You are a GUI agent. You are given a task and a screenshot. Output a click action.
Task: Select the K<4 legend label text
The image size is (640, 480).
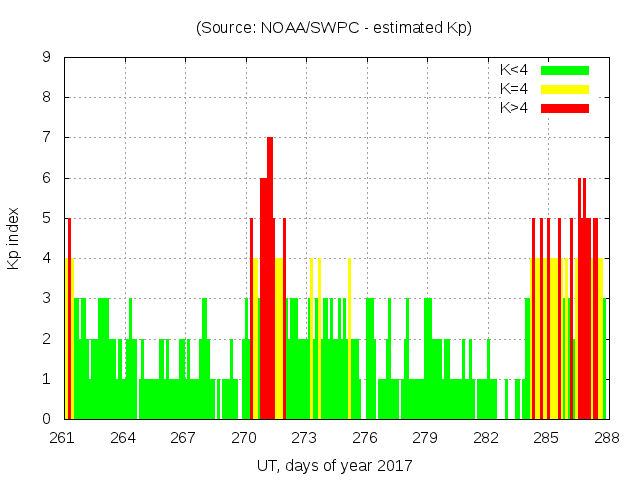(514, 70)
